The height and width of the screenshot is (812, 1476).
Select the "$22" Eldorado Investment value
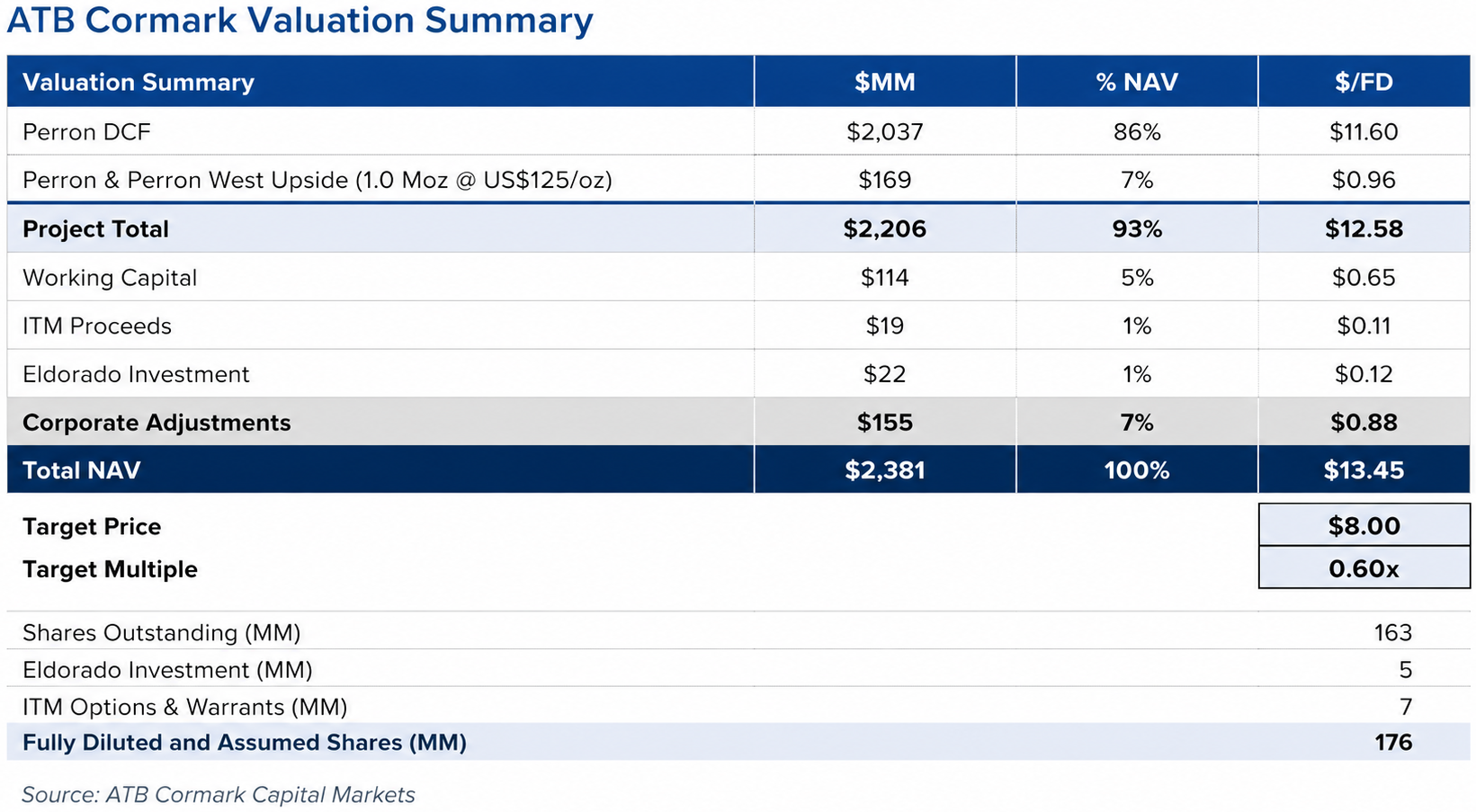[885, 374]
